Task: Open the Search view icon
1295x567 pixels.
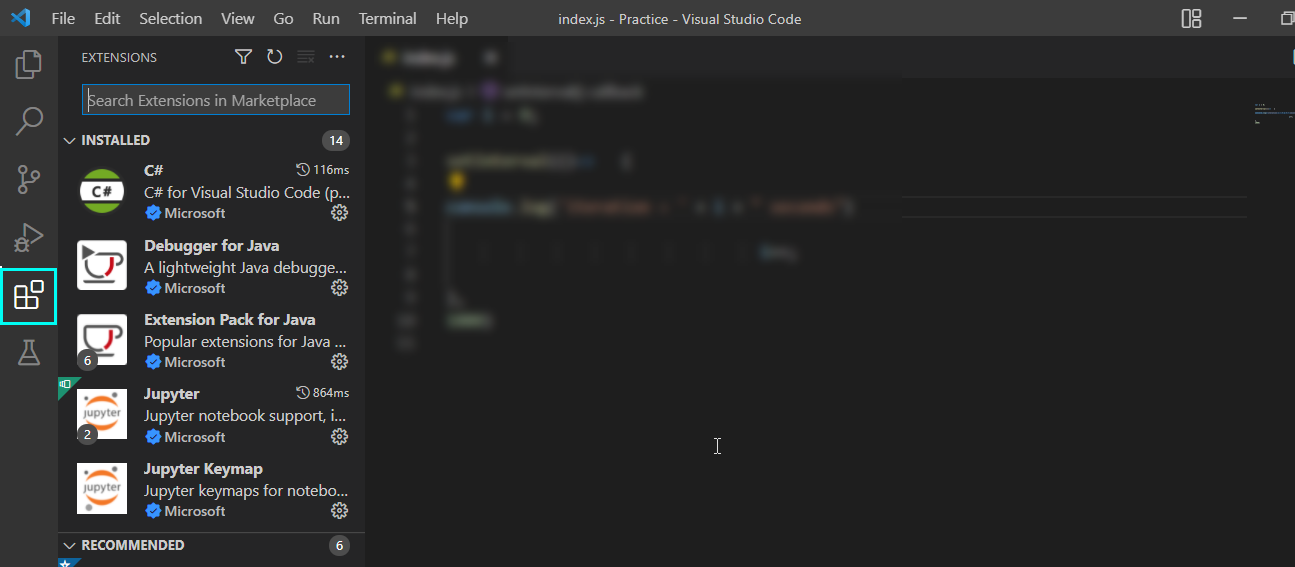Action: [x=29, y=122]
